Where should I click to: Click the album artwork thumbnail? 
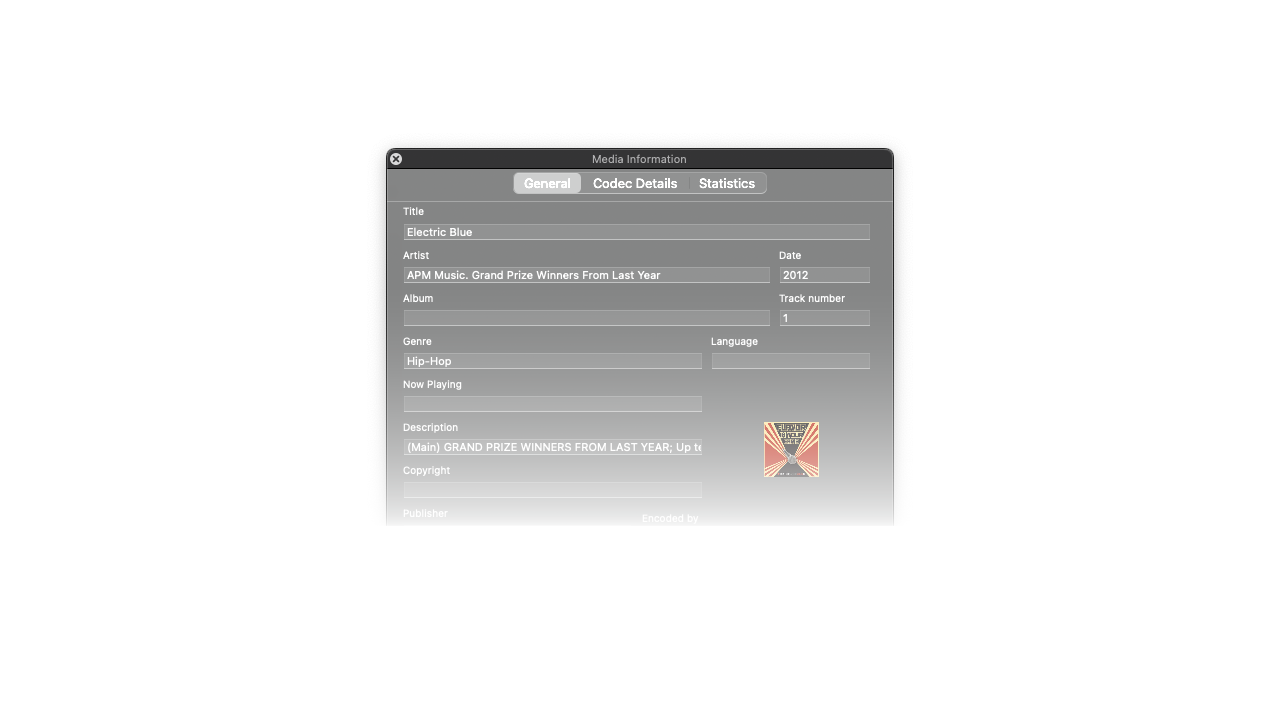(791, 449)
